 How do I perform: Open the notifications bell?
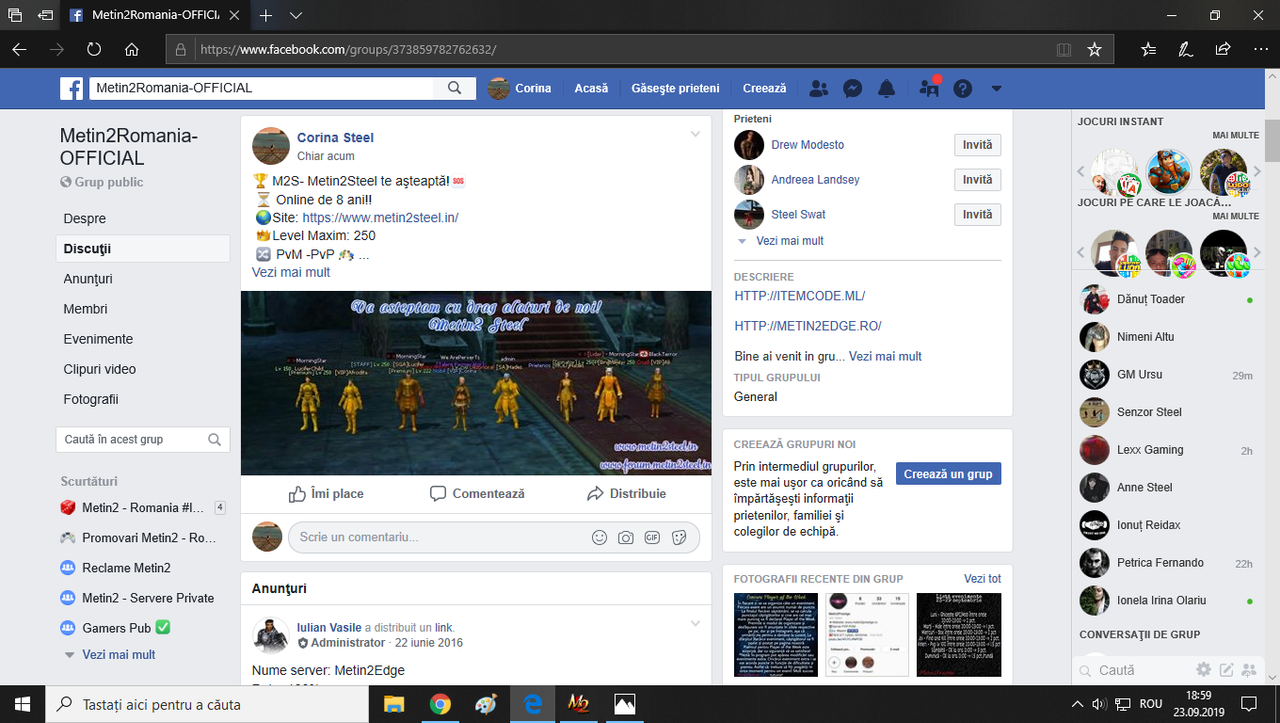click(886, 88)
